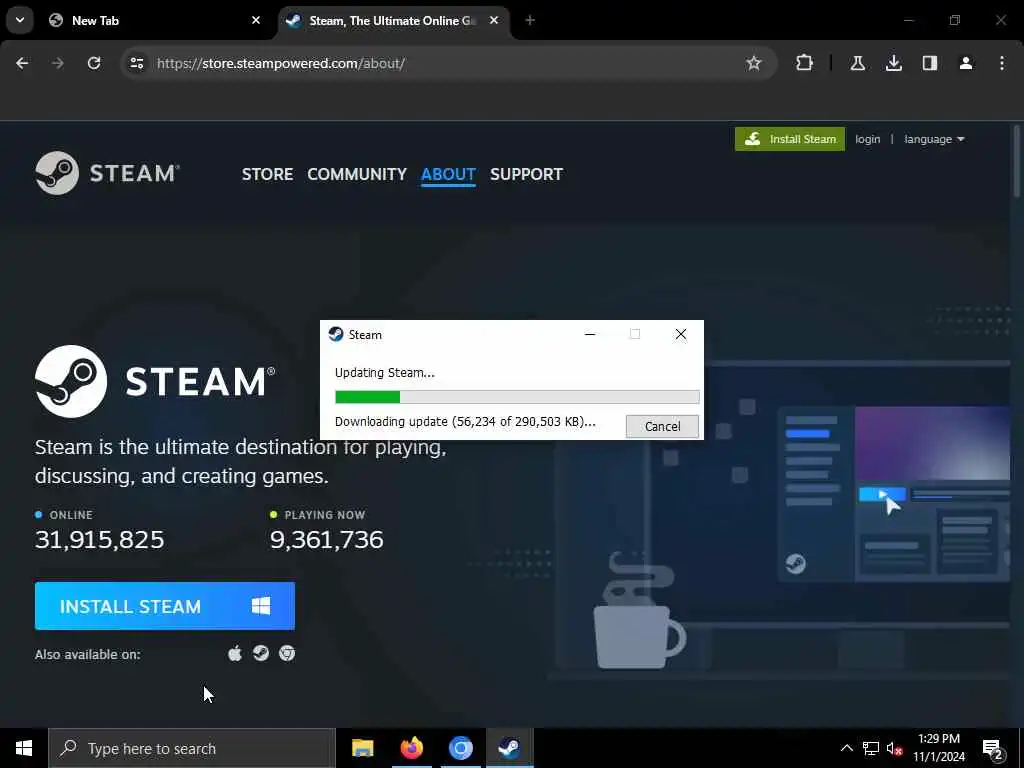Open File Explorer from the taskbar
1024x768 pixels.
(362, 748)
